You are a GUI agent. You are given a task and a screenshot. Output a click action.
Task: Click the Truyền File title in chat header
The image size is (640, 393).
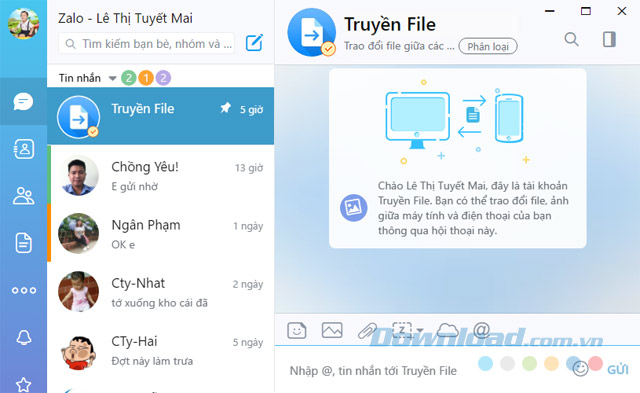click(x=390, y=24)
